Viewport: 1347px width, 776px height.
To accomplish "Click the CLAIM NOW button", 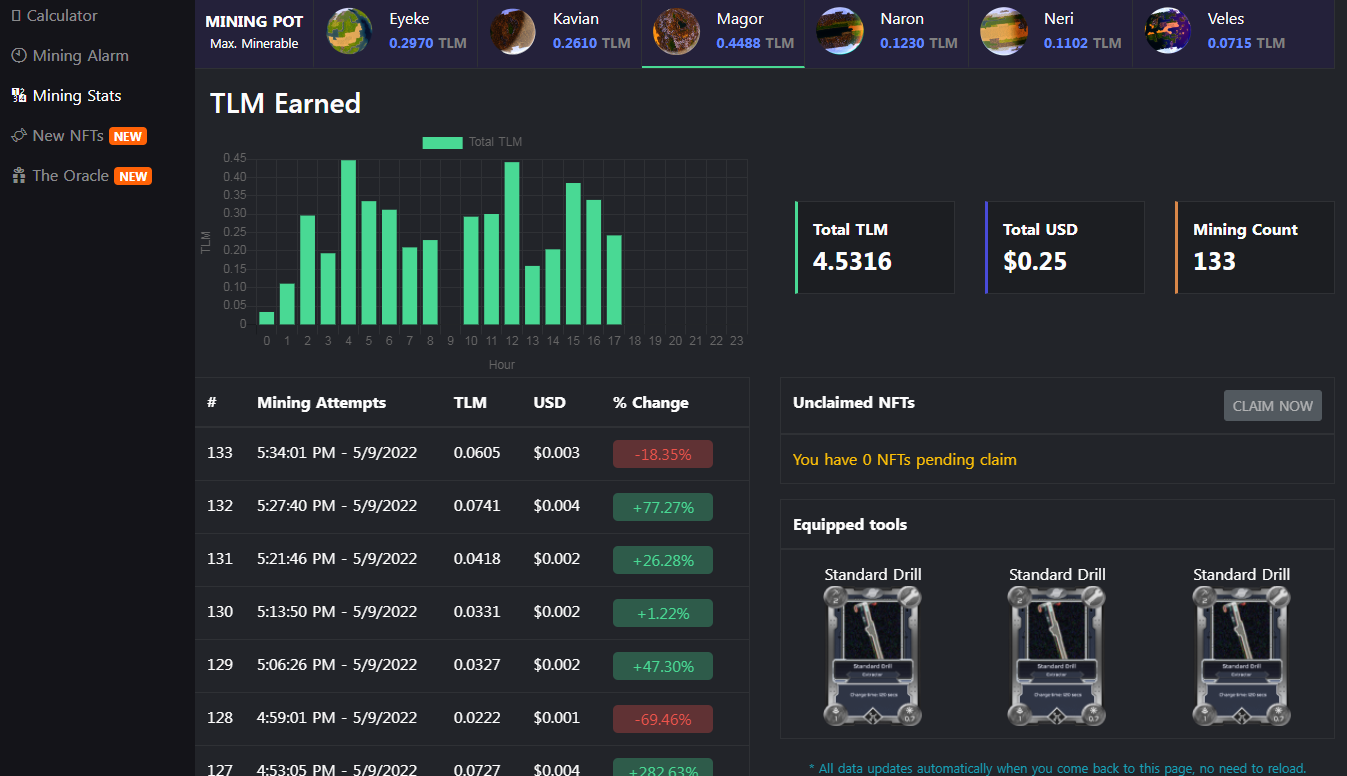I will [x=1273, y=406].
